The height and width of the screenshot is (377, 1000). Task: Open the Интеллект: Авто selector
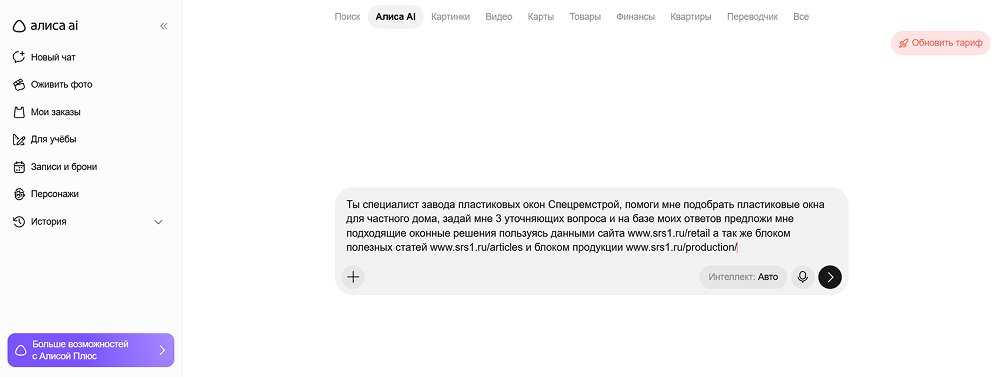click(x=743, y=277)
